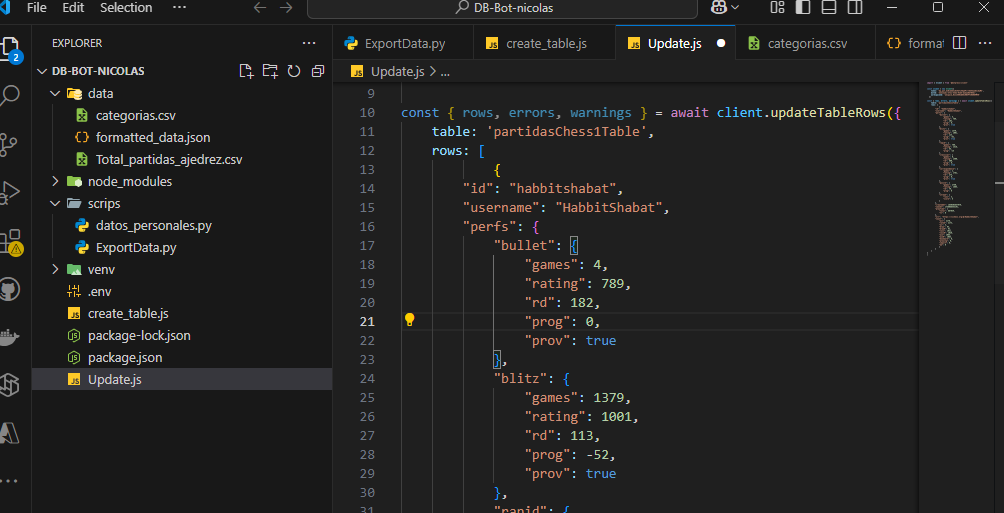Show code actions via the lightbulb icon
The width and height of the screenshot is (1004, 513).
(x=409, y=321)
